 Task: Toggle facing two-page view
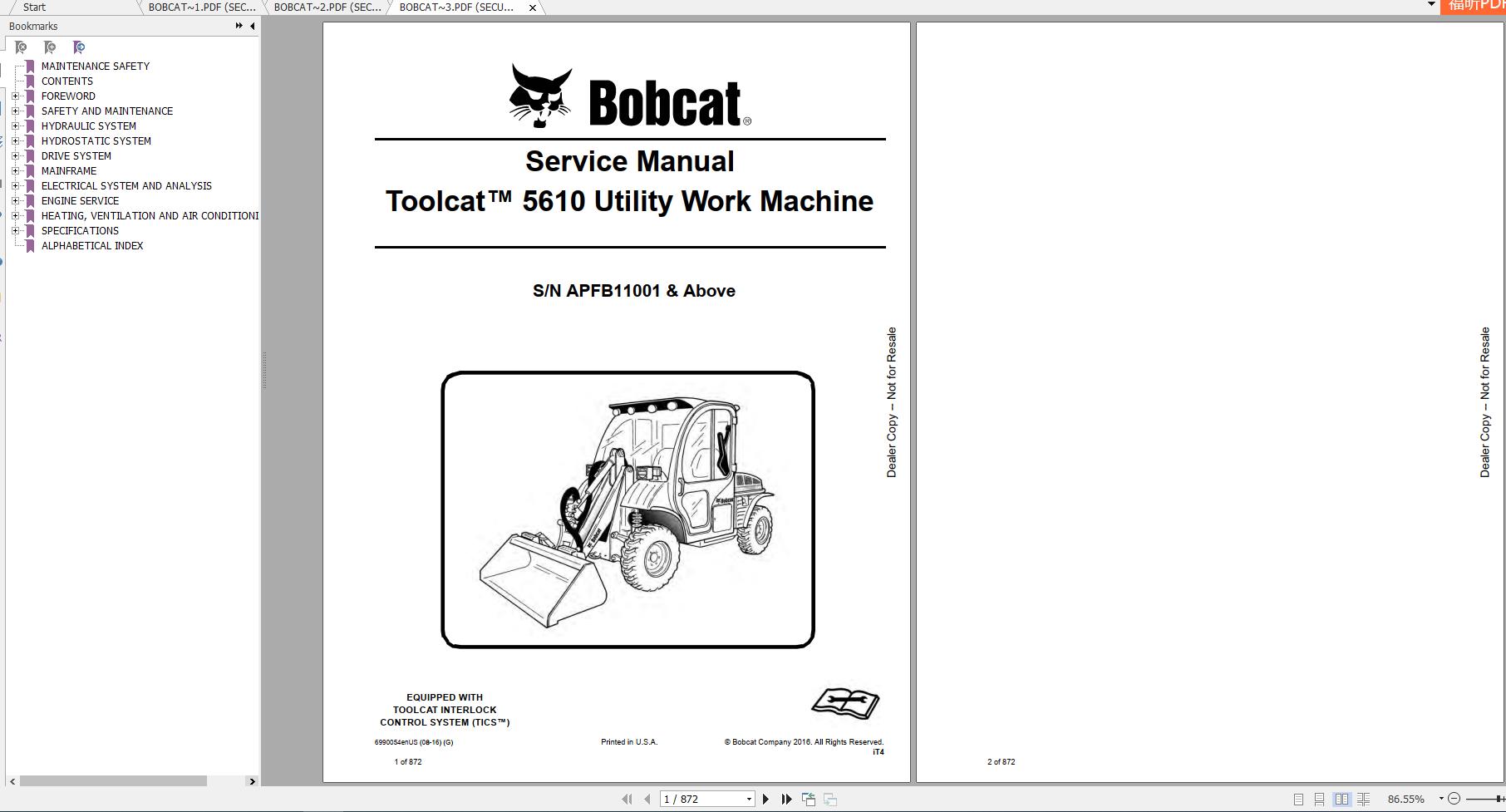1341,799
